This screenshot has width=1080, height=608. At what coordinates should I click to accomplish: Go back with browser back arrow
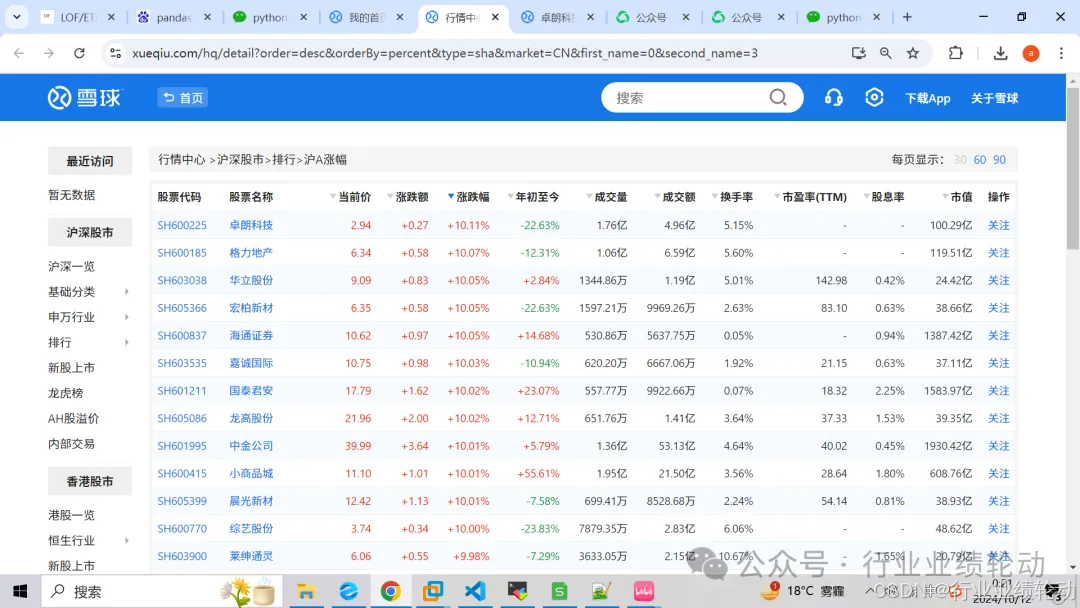coord(19,53)
